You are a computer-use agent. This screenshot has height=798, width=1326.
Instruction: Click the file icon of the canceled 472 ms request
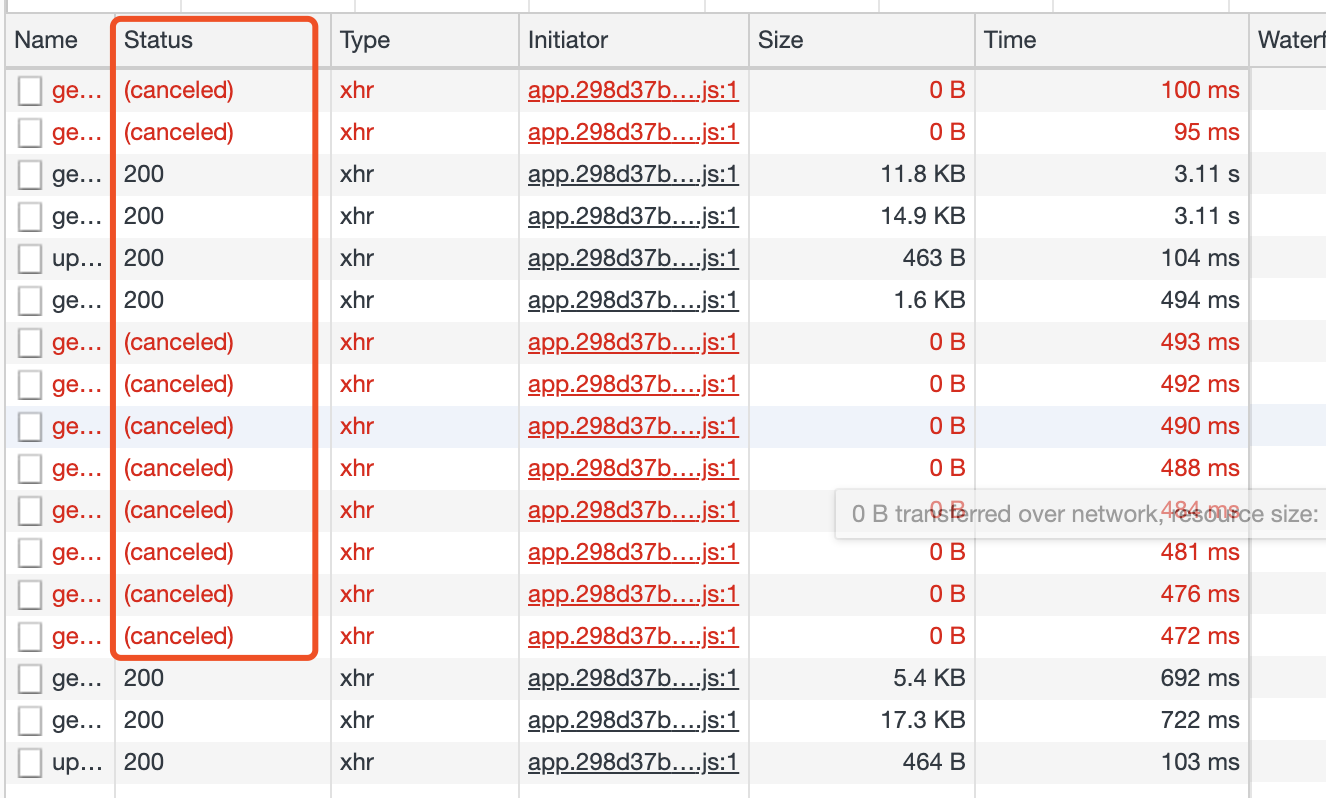point(31,637)
